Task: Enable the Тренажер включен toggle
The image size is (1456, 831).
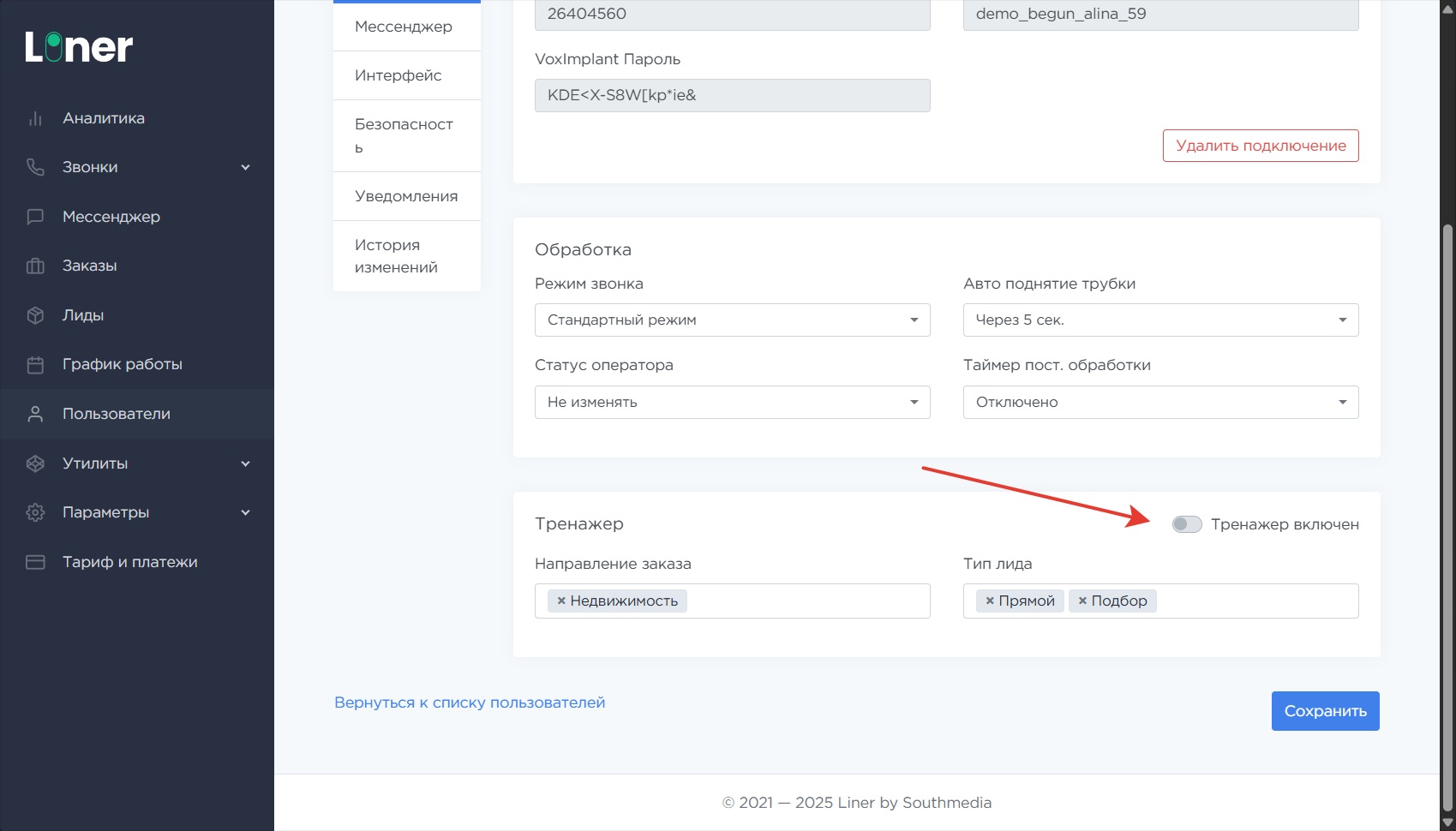Action: [1187, 524]
